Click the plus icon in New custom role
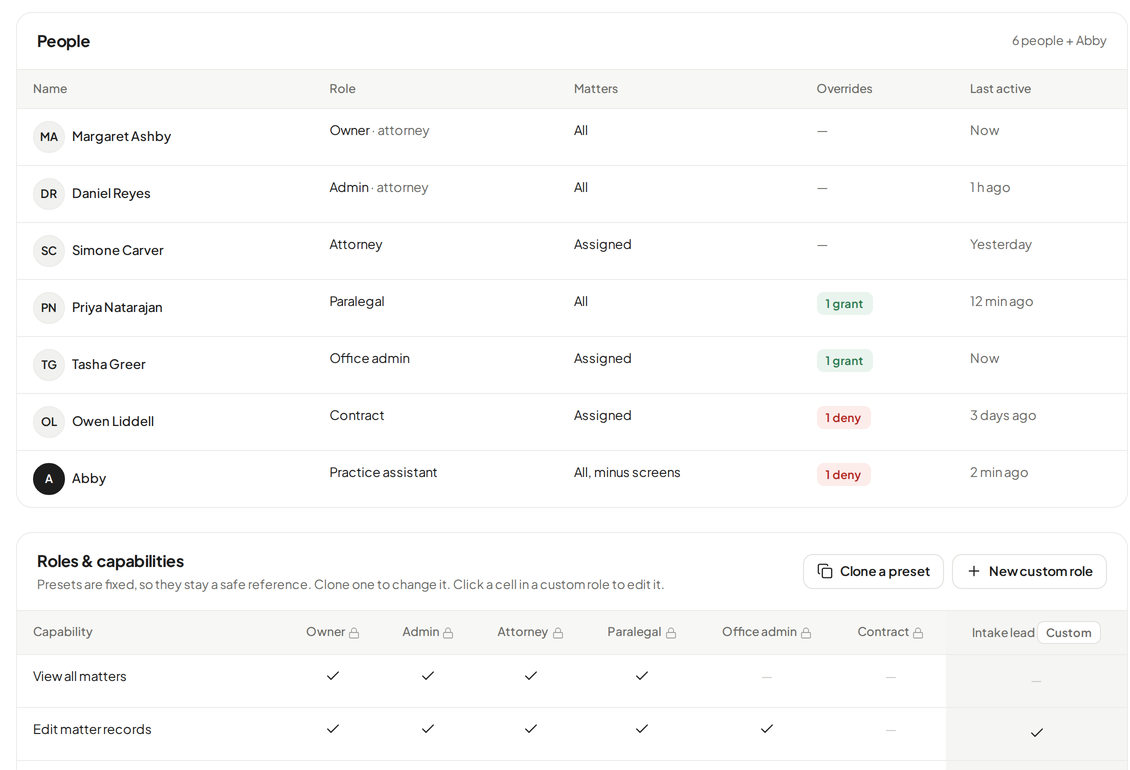The height and width of the screenshot is (770, 1130). [974, 571]
